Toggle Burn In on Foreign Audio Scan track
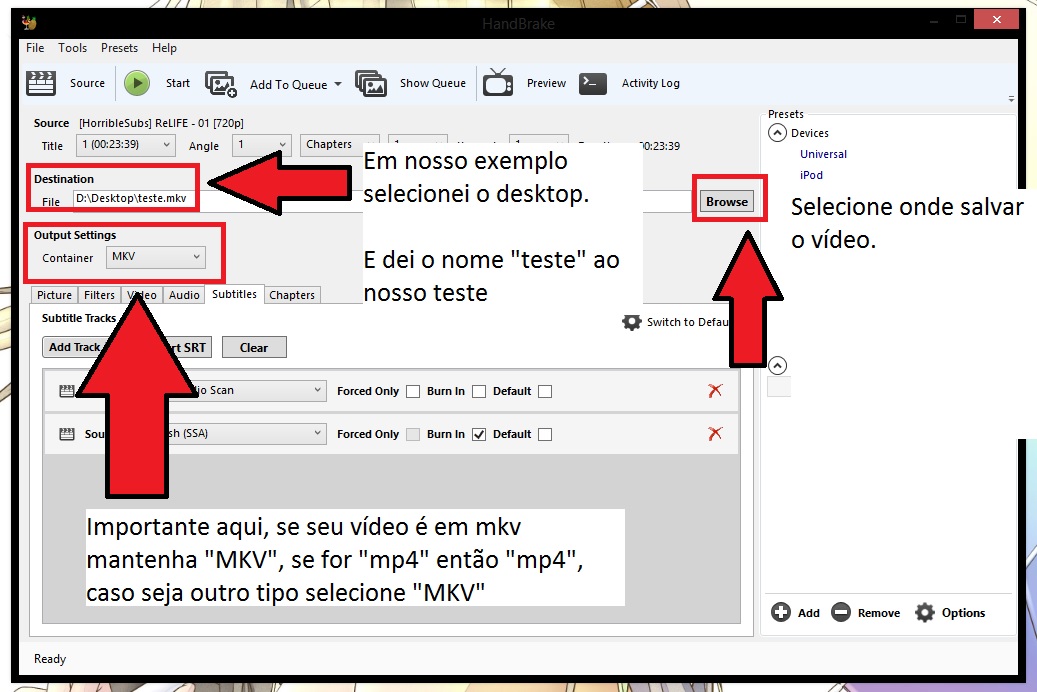The height and width of the screenshot is (692, 1037). pos(479,391)
